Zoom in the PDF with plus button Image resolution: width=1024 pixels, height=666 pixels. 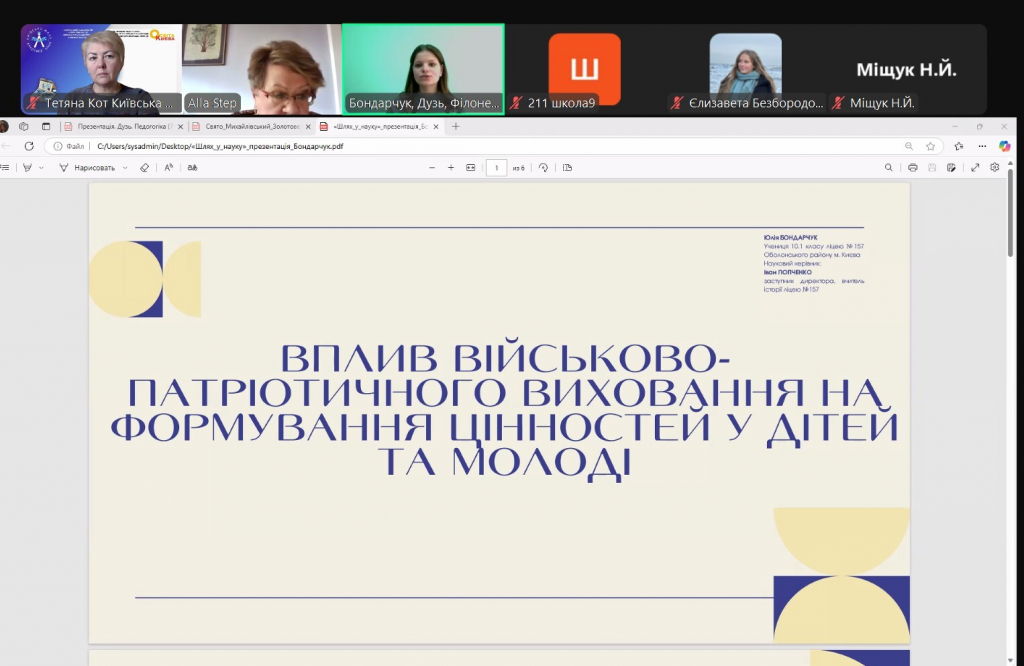(451, 168)
